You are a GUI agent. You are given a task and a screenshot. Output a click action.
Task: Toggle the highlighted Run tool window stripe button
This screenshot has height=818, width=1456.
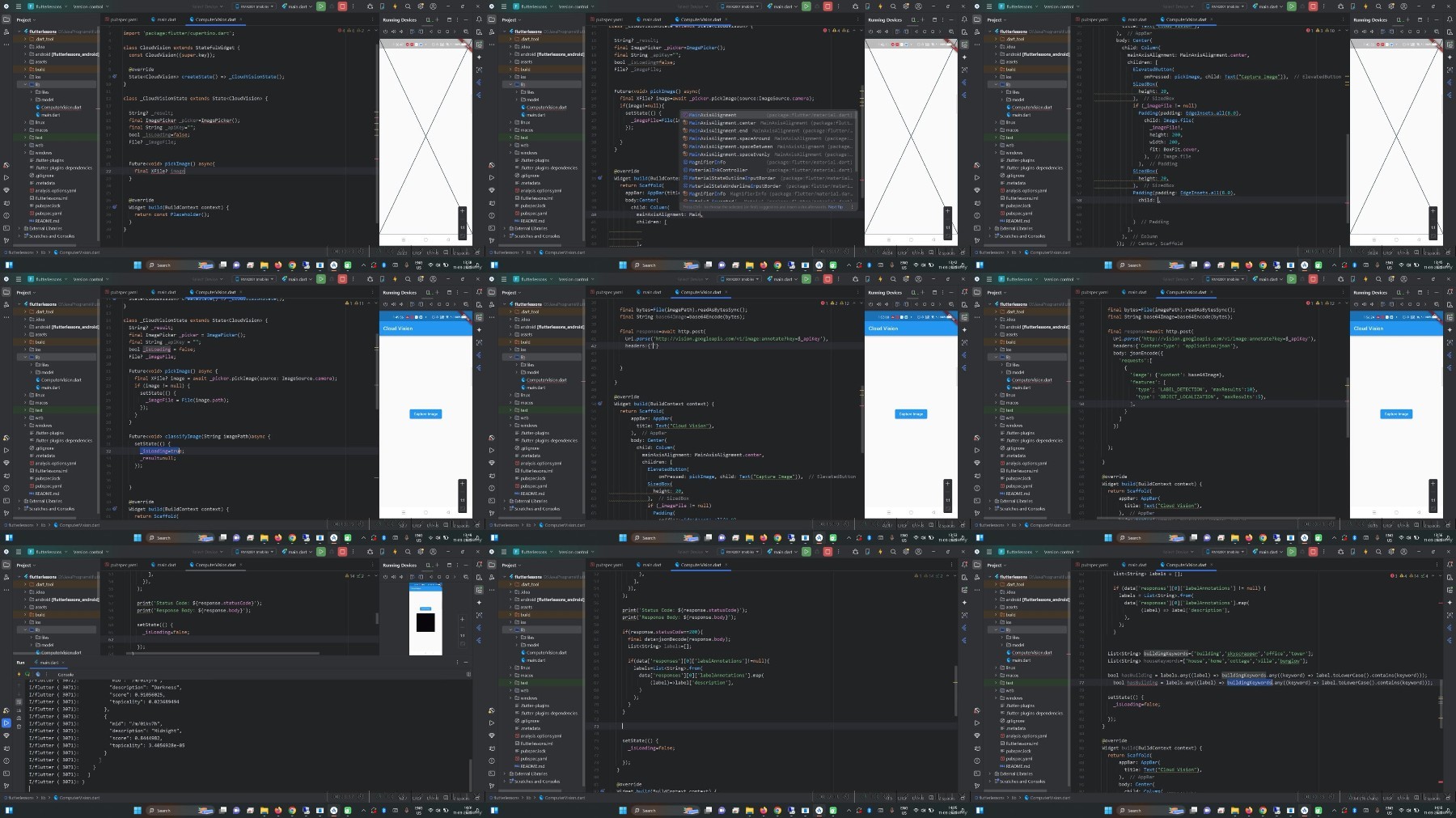pos(6,723)
